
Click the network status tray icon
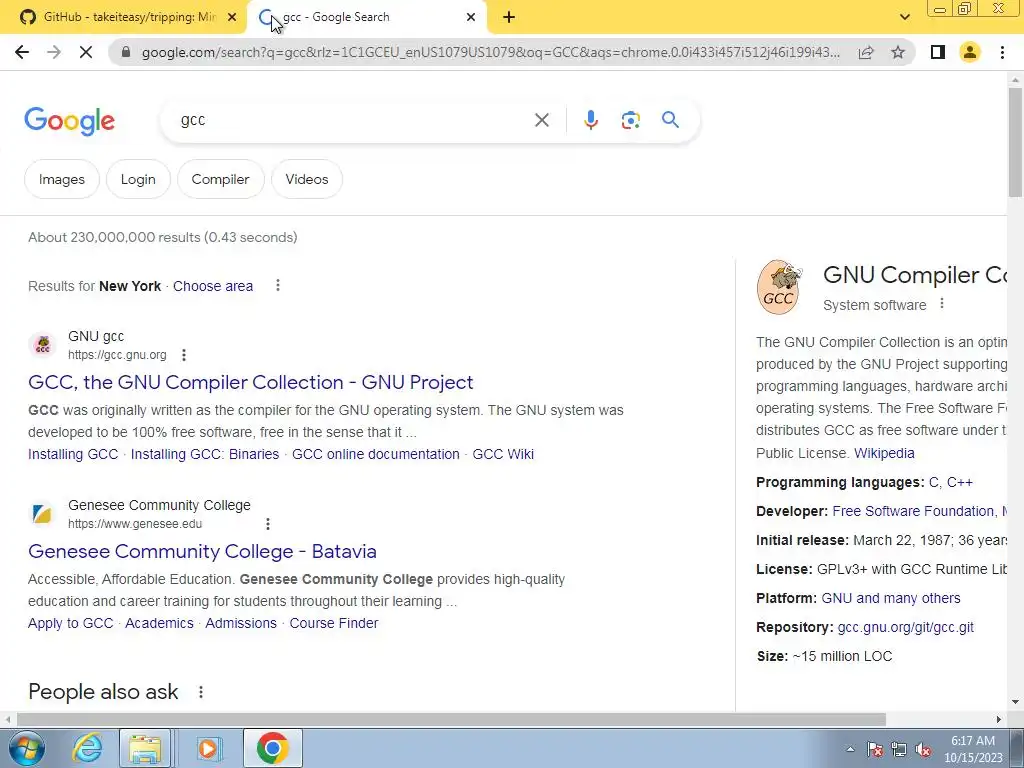click(899, 750)
